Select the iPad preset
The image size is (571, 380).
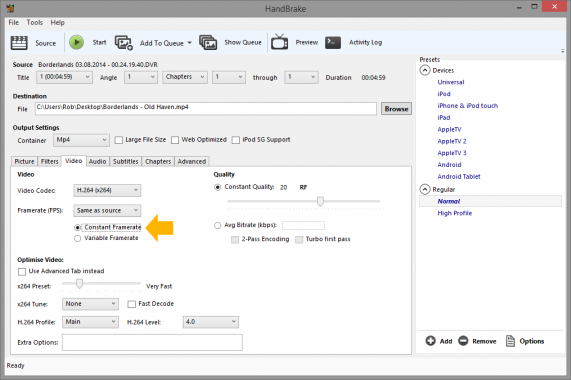click(444, 118)
